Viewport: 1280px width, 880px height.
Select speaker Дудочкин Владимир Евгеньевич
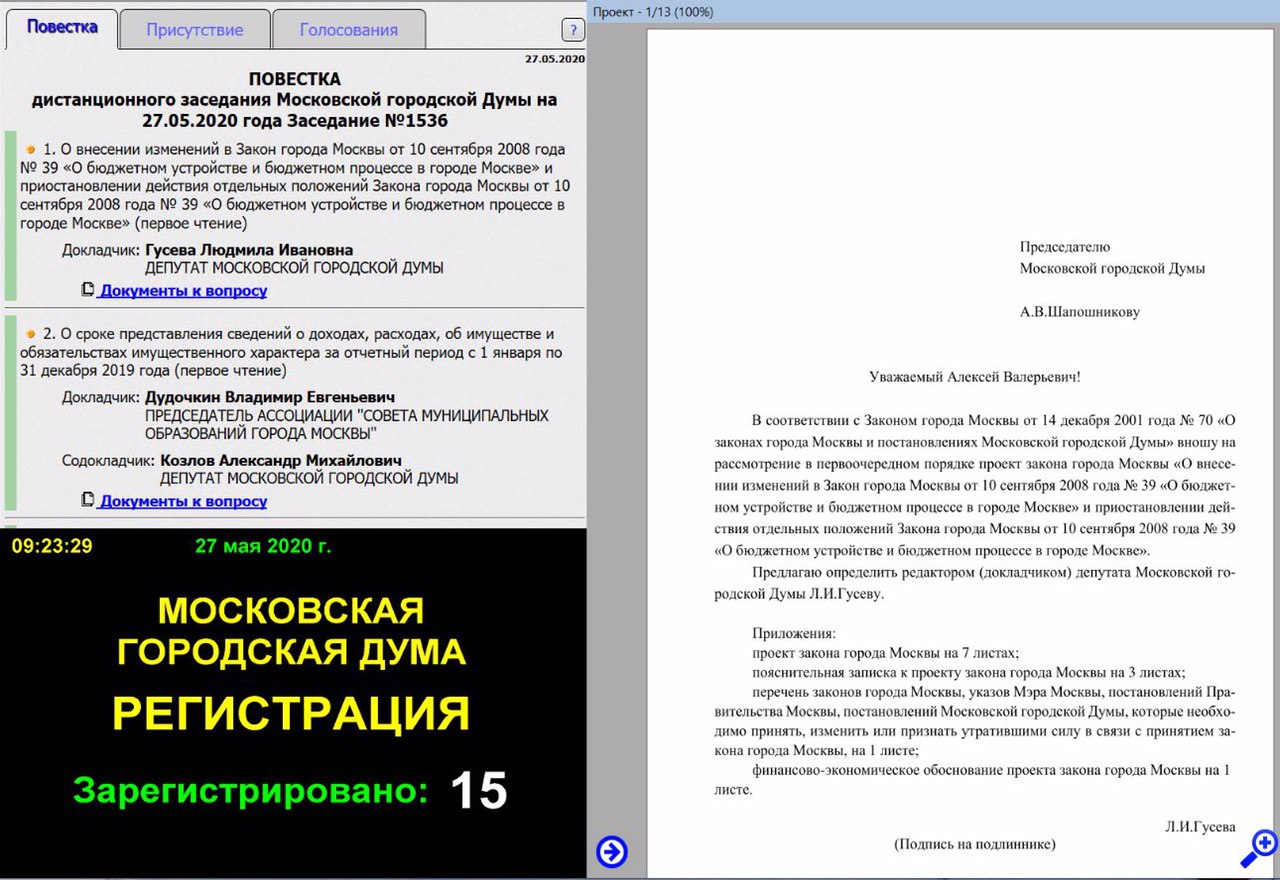click(270, 397)
